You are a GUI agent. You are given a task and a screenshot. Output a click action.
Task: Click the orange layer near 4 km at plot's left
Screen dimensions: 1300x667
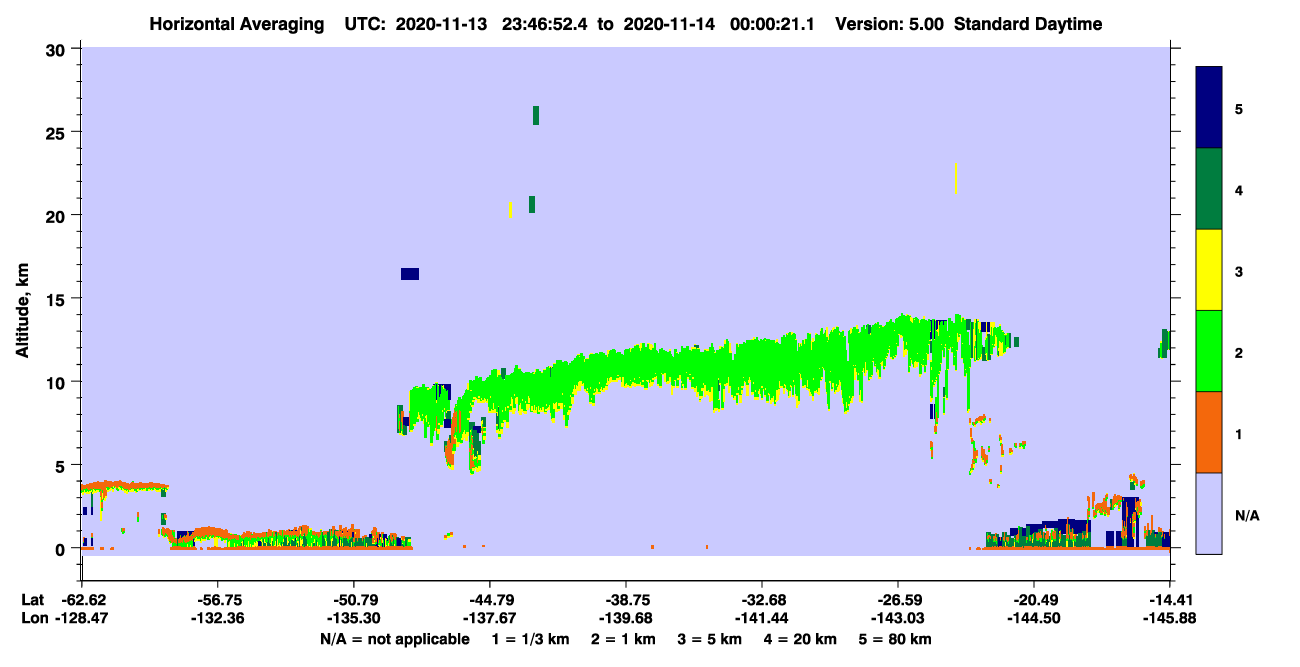pyautogui.click(x=125, y=486)
